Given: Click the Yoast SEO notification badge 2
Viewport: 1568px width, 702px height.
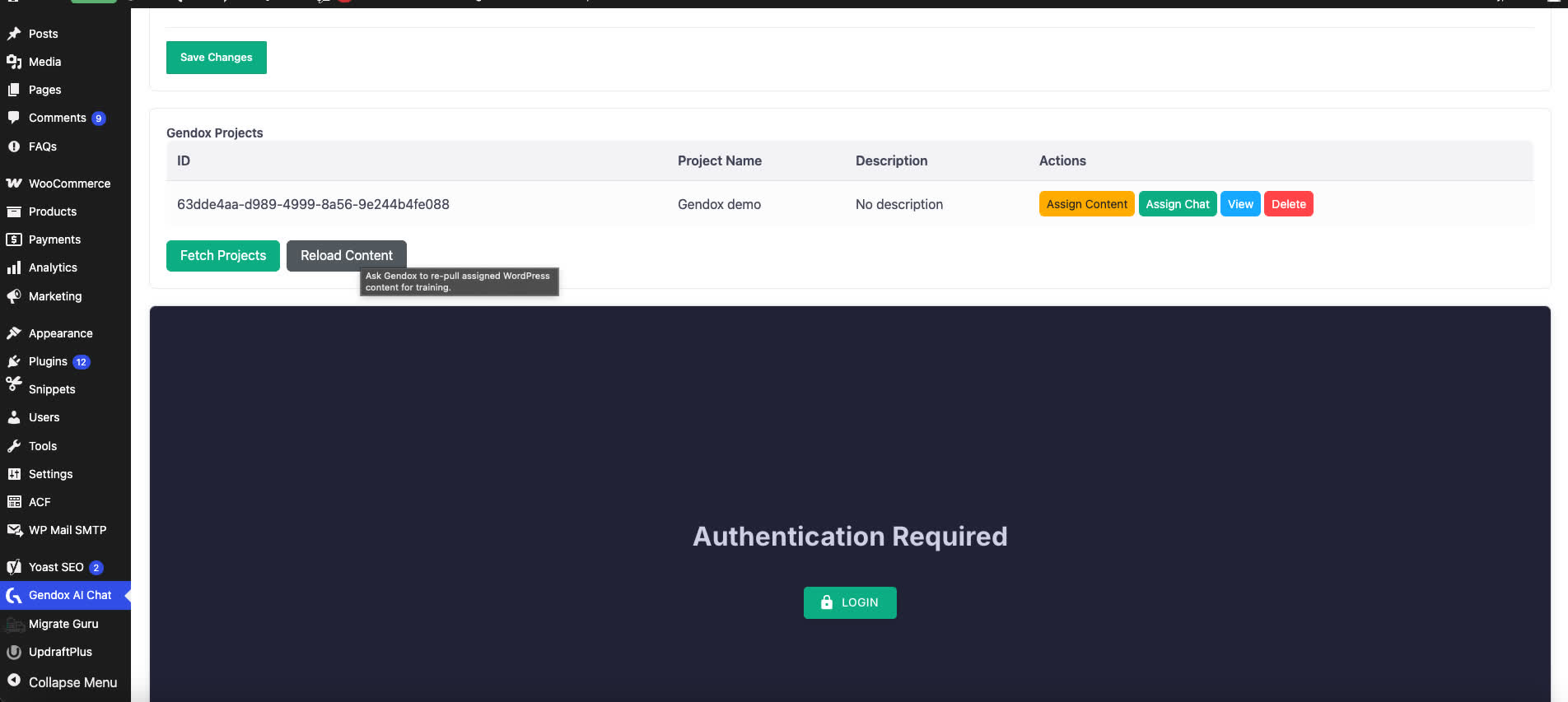Looking at the screenshot, I should [x=96, y=568].
